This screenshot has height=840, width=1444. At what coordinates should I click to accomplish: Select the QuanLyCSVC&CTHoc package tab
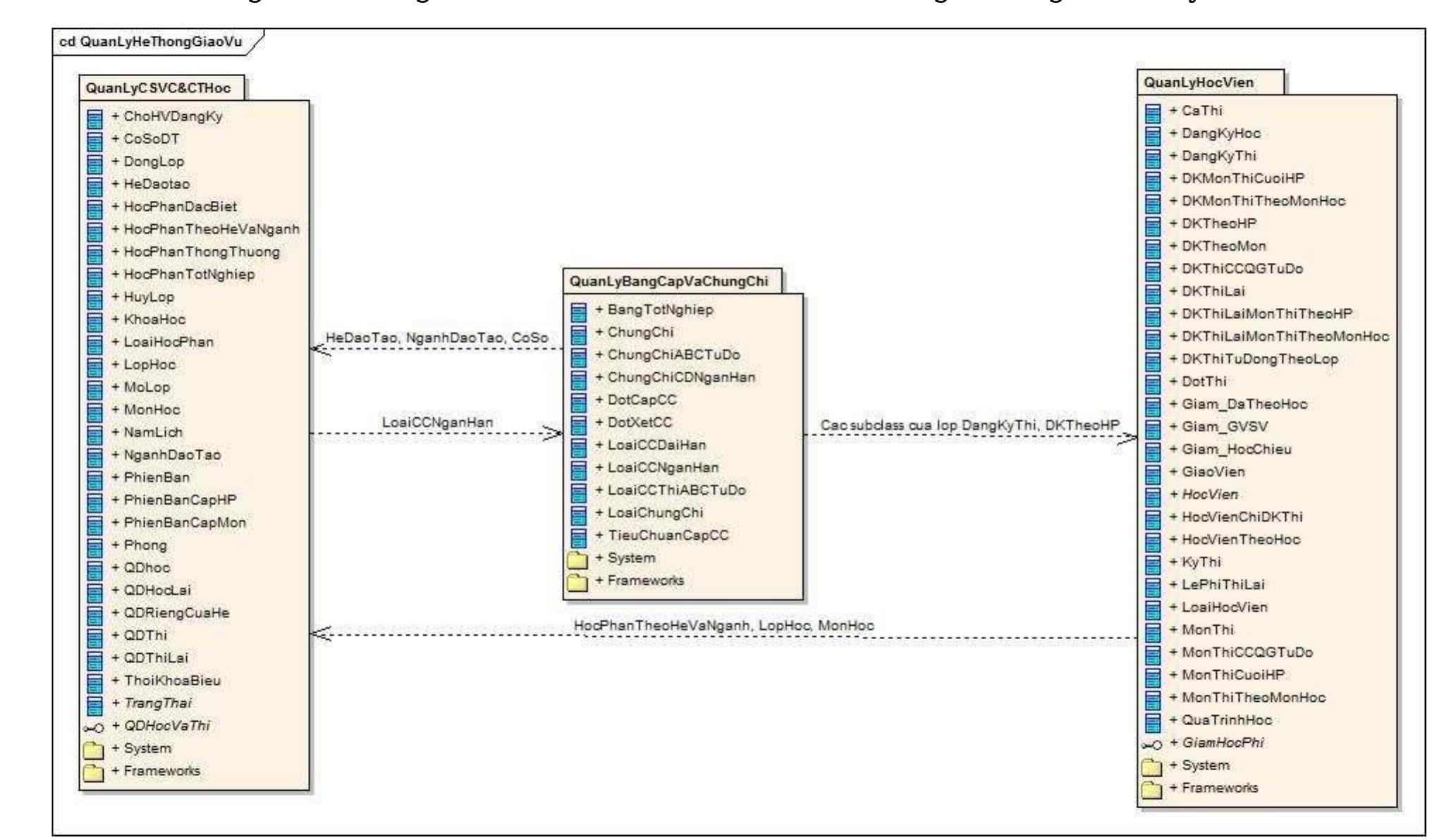click(x=162, y=88)
